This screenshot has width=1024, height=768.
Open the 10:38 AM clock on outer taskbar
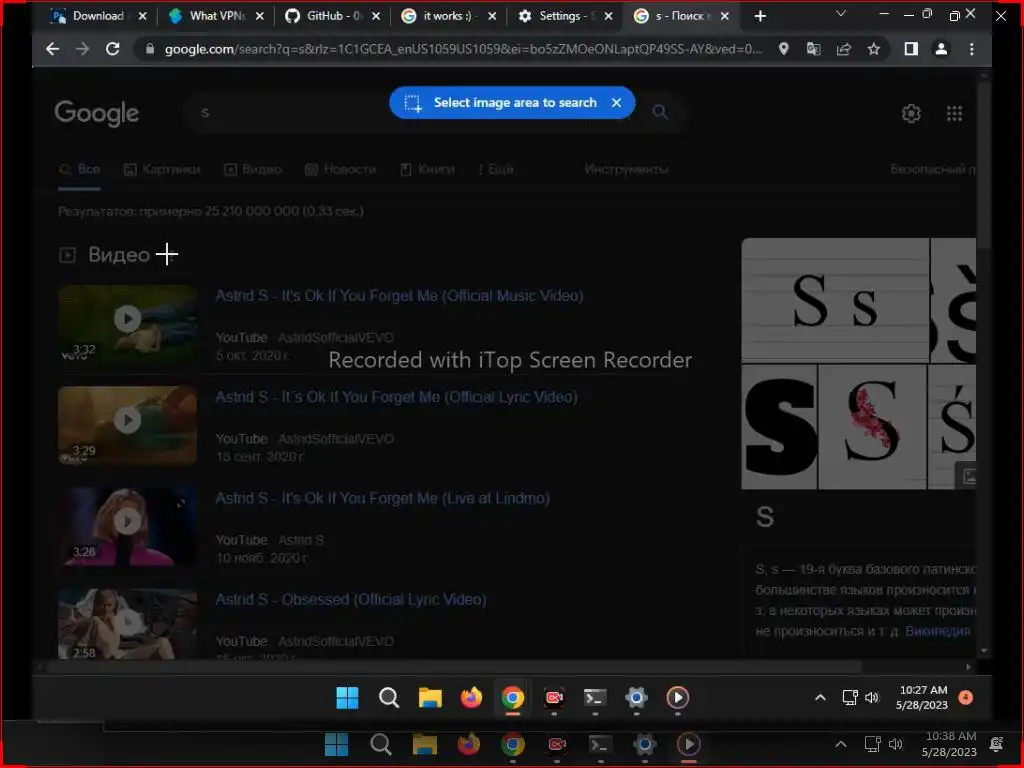[x=950, y=744]
